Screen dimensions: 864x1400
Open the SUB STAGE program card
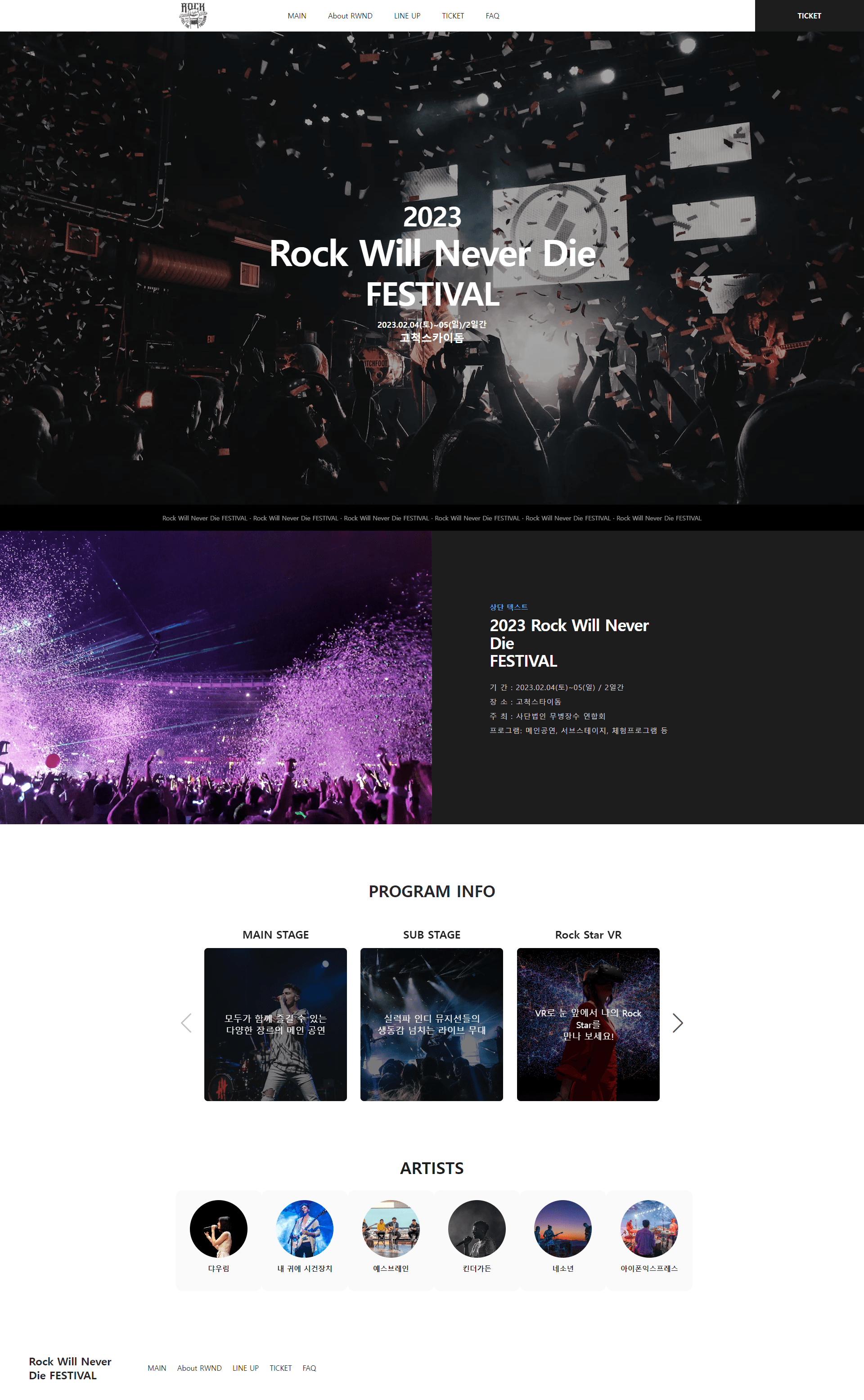coord(432,1025)
